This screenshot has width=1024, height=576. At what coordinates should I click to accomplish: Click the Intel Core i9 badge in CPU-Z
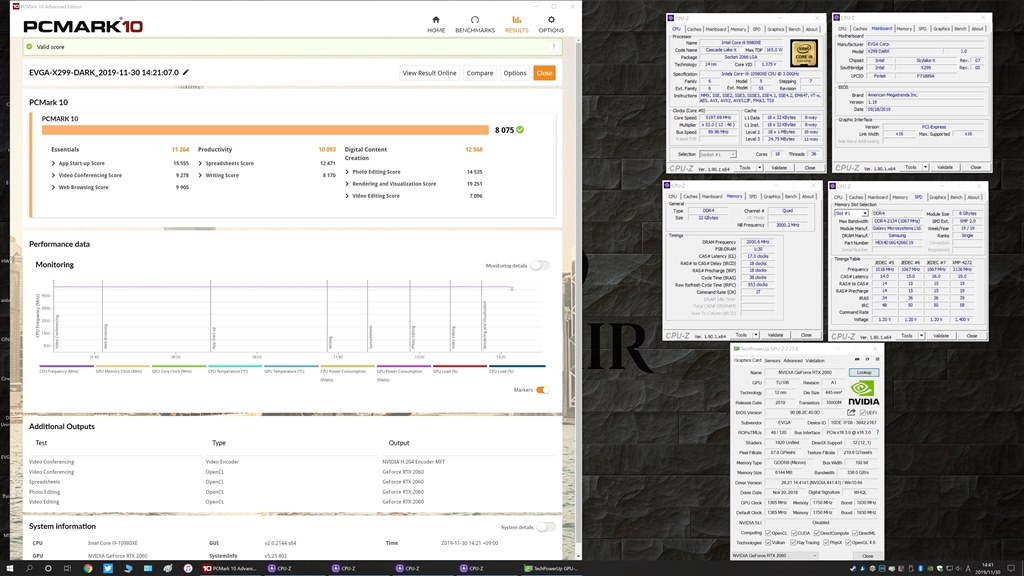tap(803, 54)
